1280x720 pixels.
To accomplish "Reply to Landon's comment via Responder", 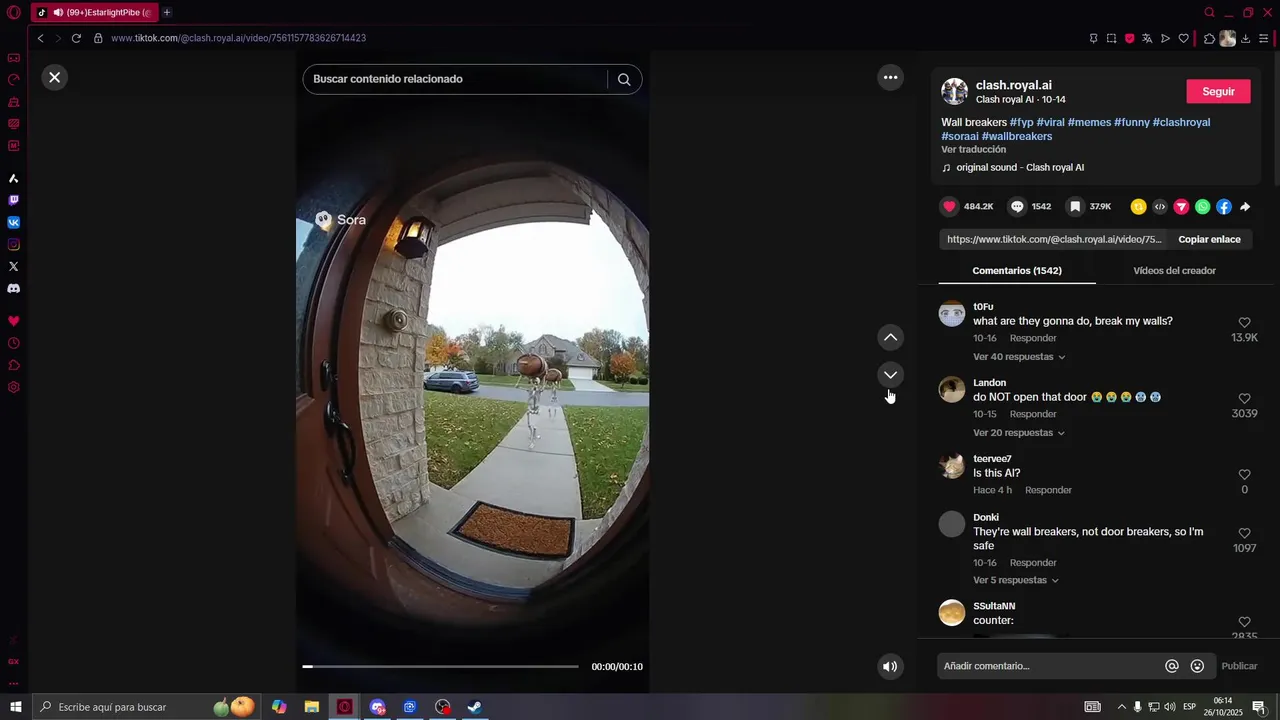I will pos(1033,414).
